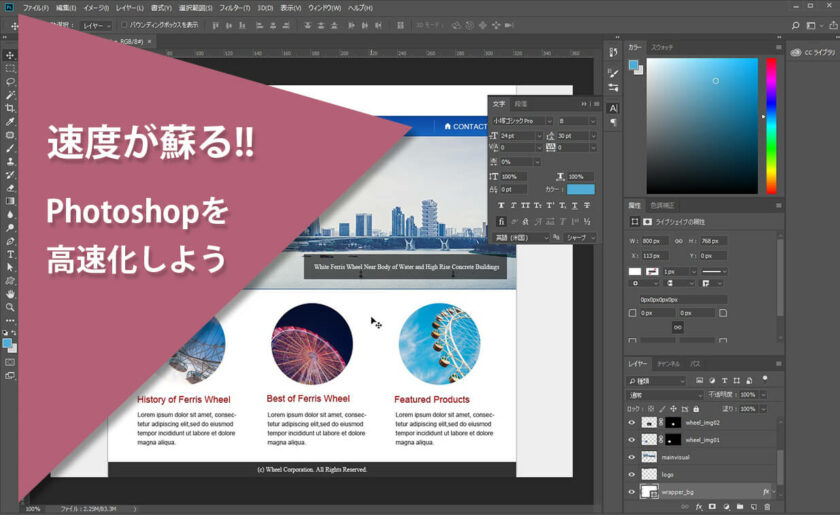The width and height of the screenshot is (840, 515).
Task: Select the Rectangular Marquee tool
Action: pos(10,69)
